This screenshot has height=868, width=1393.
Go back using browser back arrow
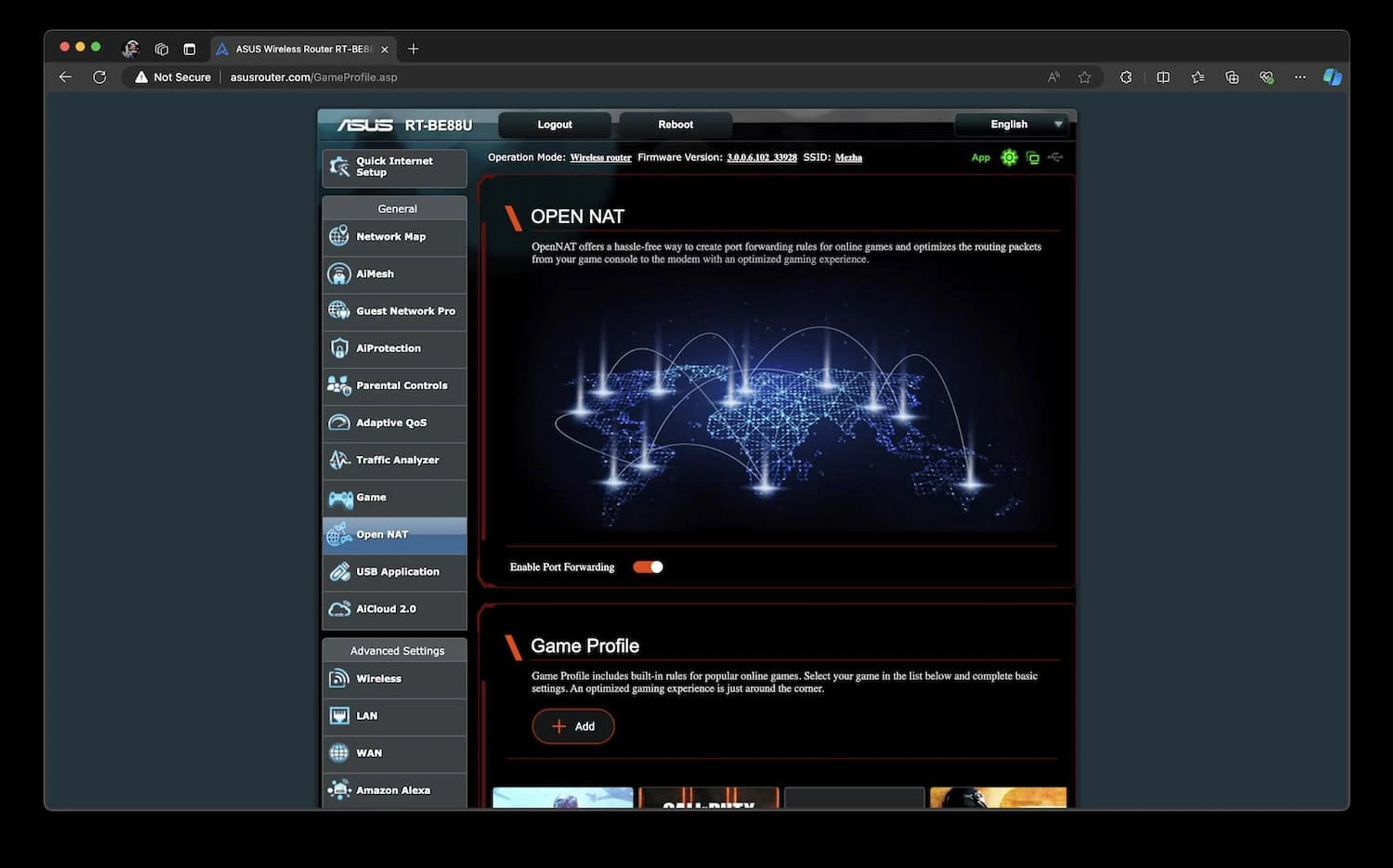tap(65, 77)
